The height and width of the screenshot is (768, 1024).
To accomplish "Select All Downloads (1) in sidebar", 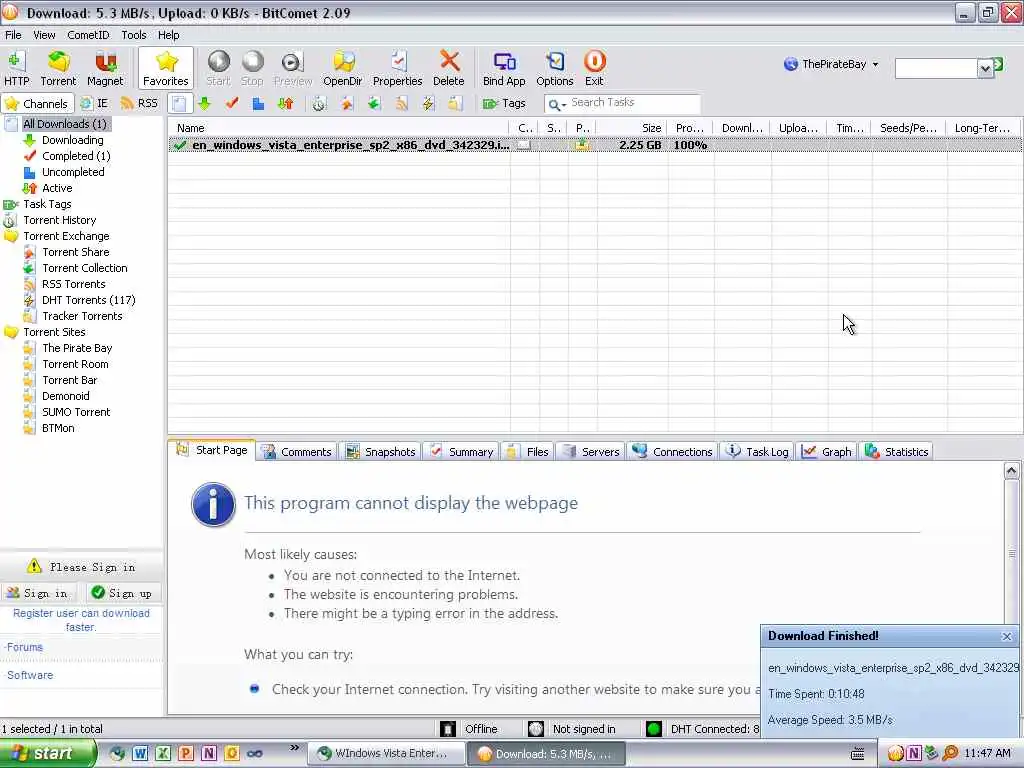I will click(64, 123).
